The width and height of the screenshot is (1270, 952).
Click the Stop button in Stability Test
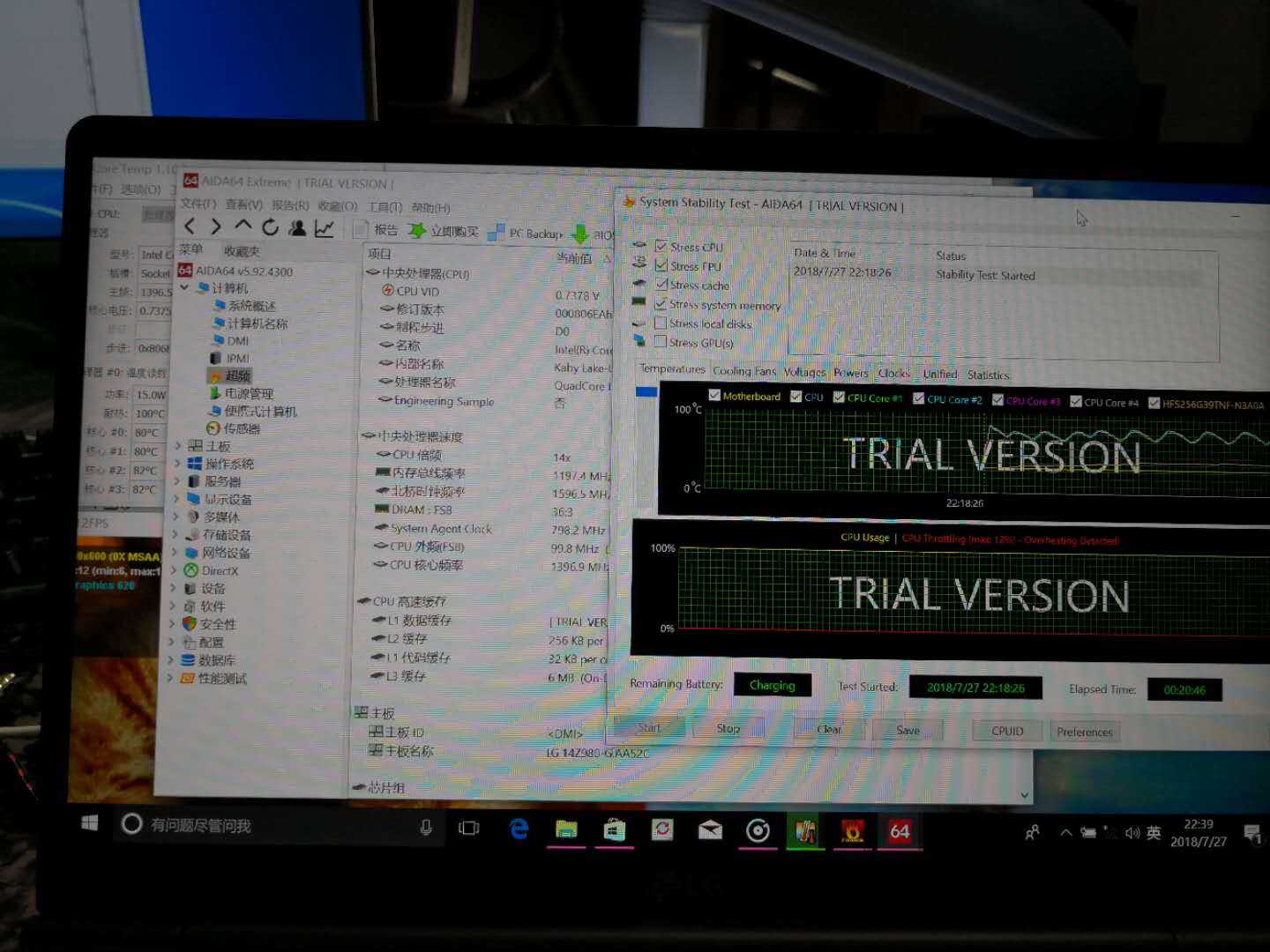pyautogui.click(x=728, y=728)
